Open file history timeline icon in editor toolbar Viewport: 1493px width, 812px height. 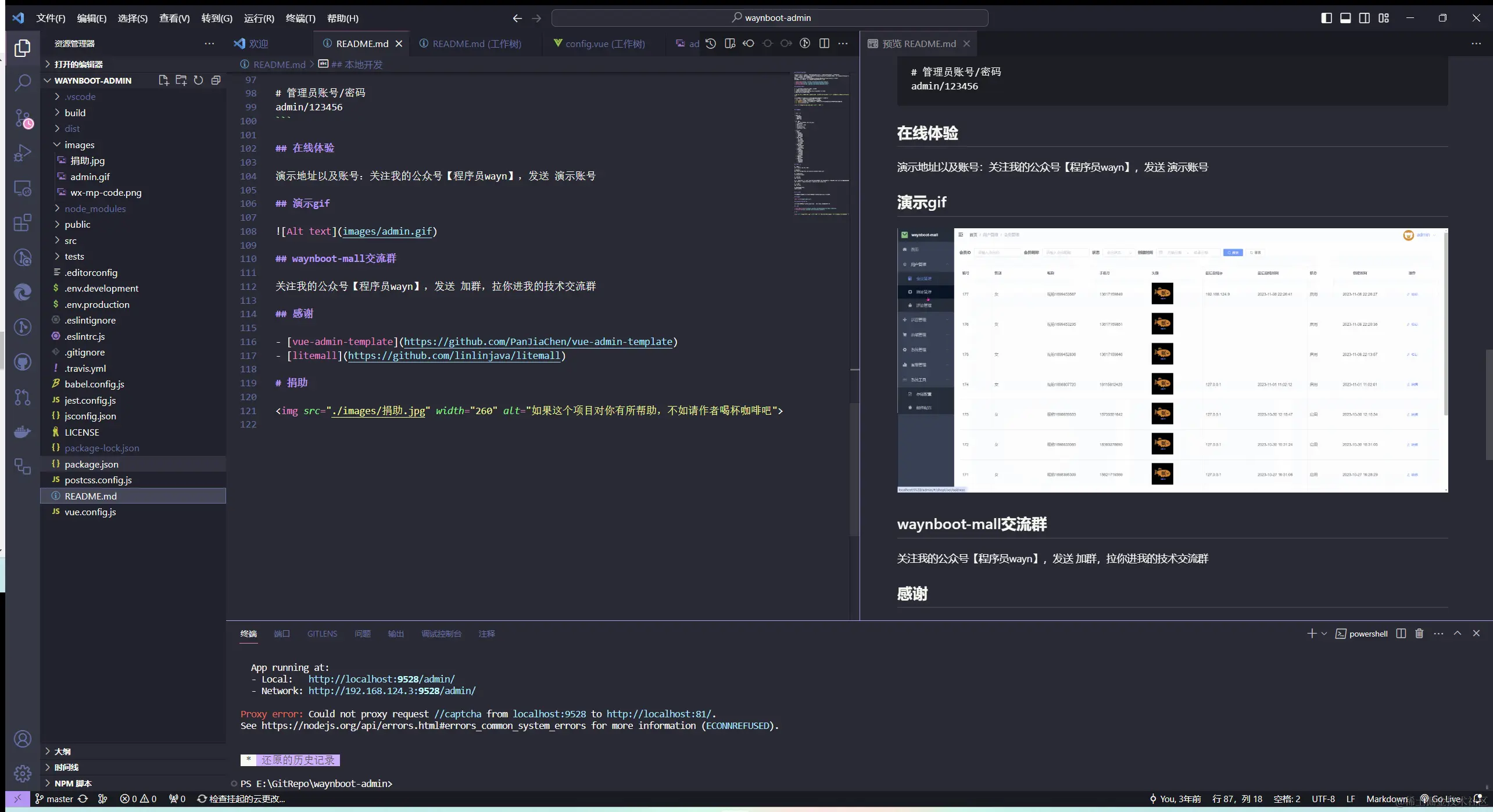(x=711, y=44)
